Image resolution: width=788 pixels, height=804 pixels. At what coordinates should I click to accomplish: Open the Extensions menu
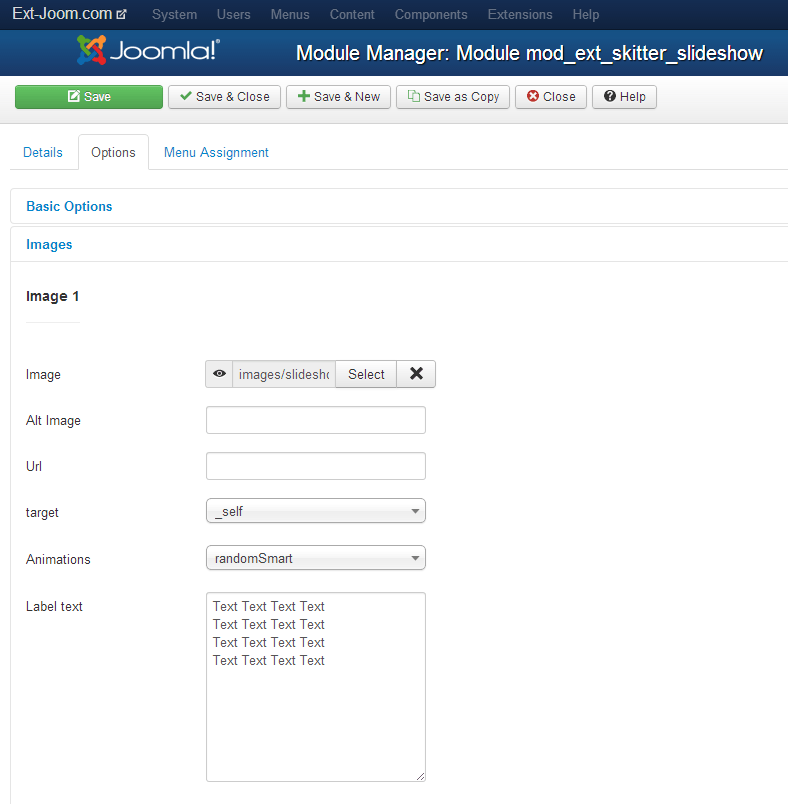(520, 14)
